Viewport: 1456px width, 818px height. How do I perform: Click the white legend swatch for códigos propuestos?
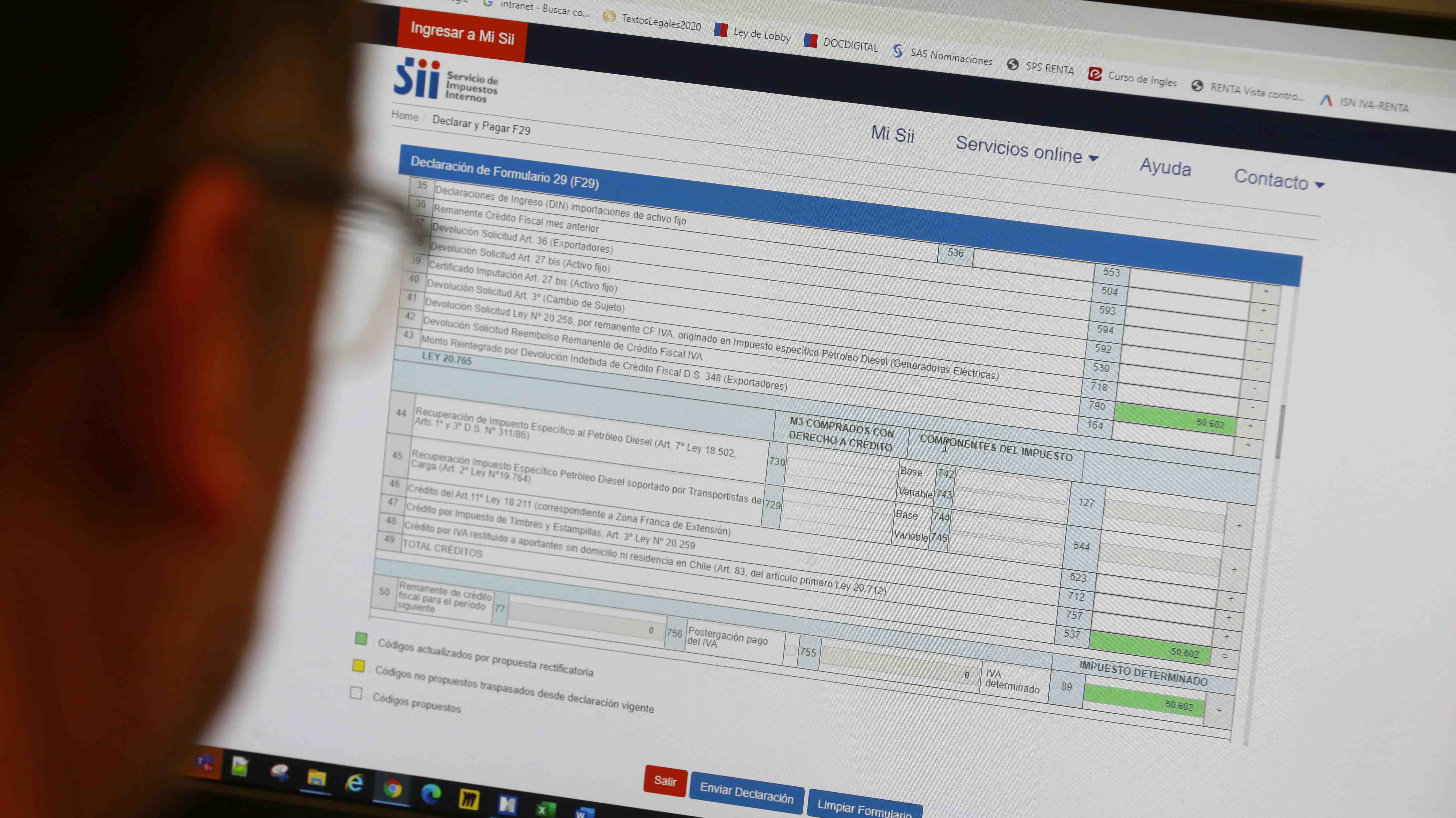[x=356, y=693]
